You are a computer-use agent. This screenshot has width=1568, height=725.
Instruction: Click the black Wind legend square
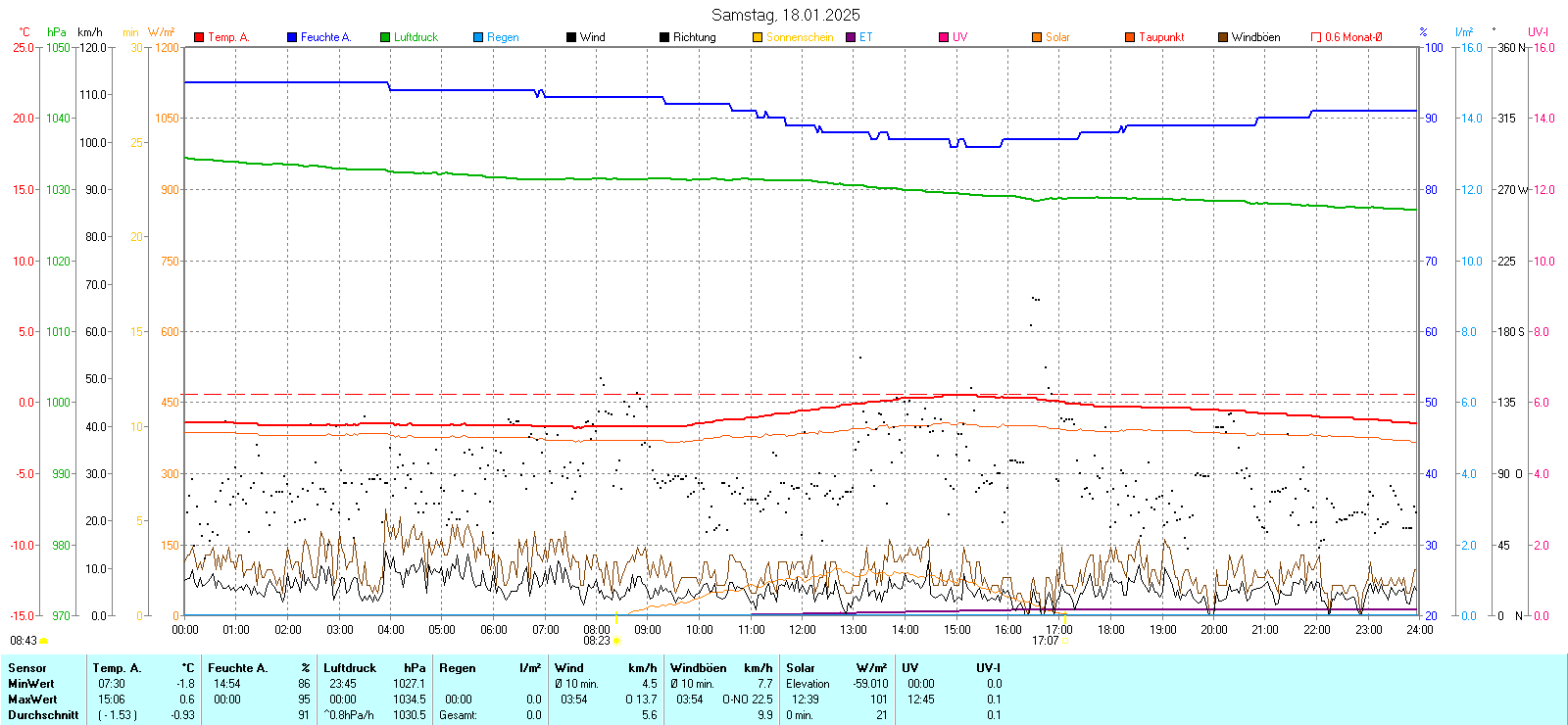571,37
